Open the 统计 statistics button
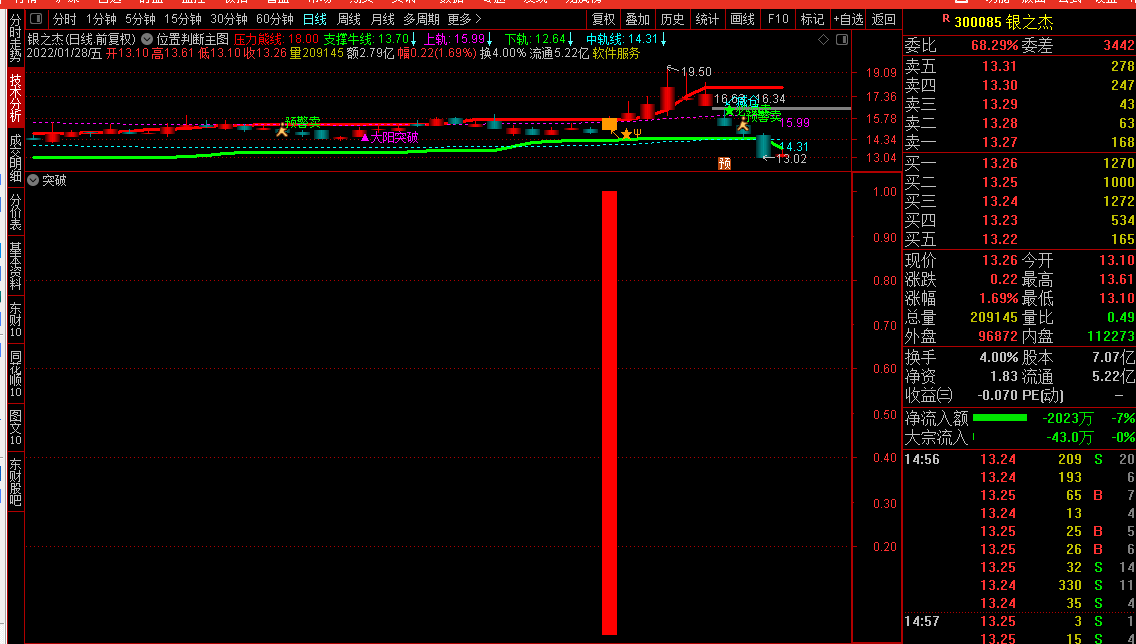The image size is (1136, 644). coord(707,20)
